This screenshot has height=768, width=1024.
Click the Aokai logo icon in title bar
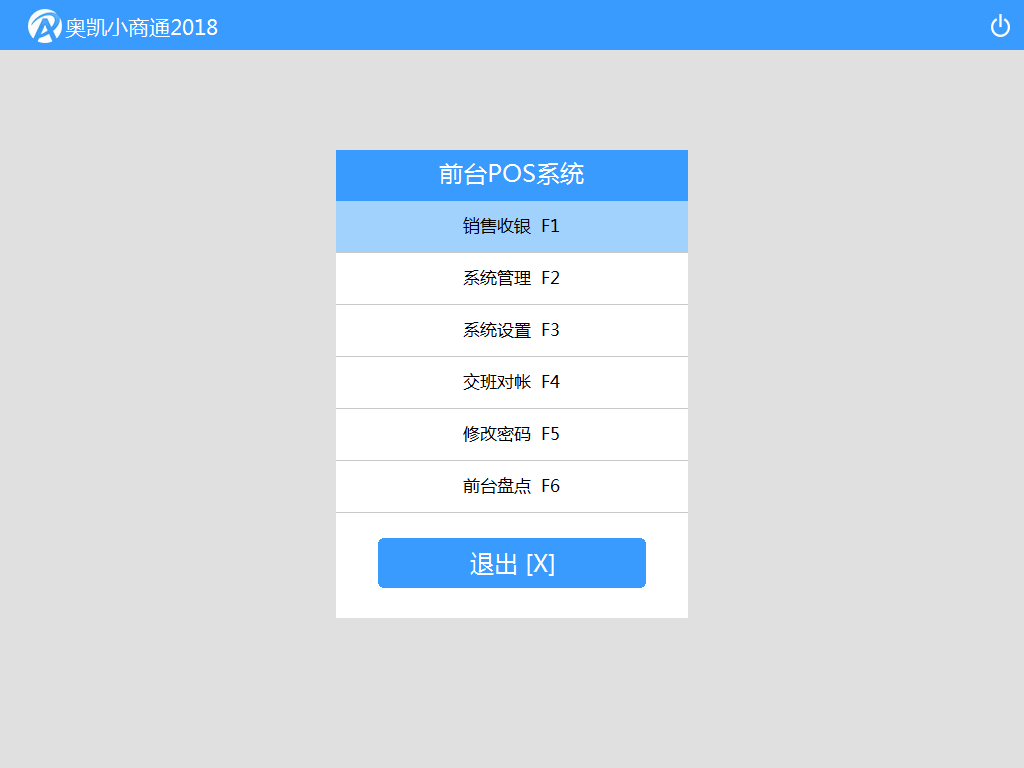pyautogui.click(x=42, y=25)
